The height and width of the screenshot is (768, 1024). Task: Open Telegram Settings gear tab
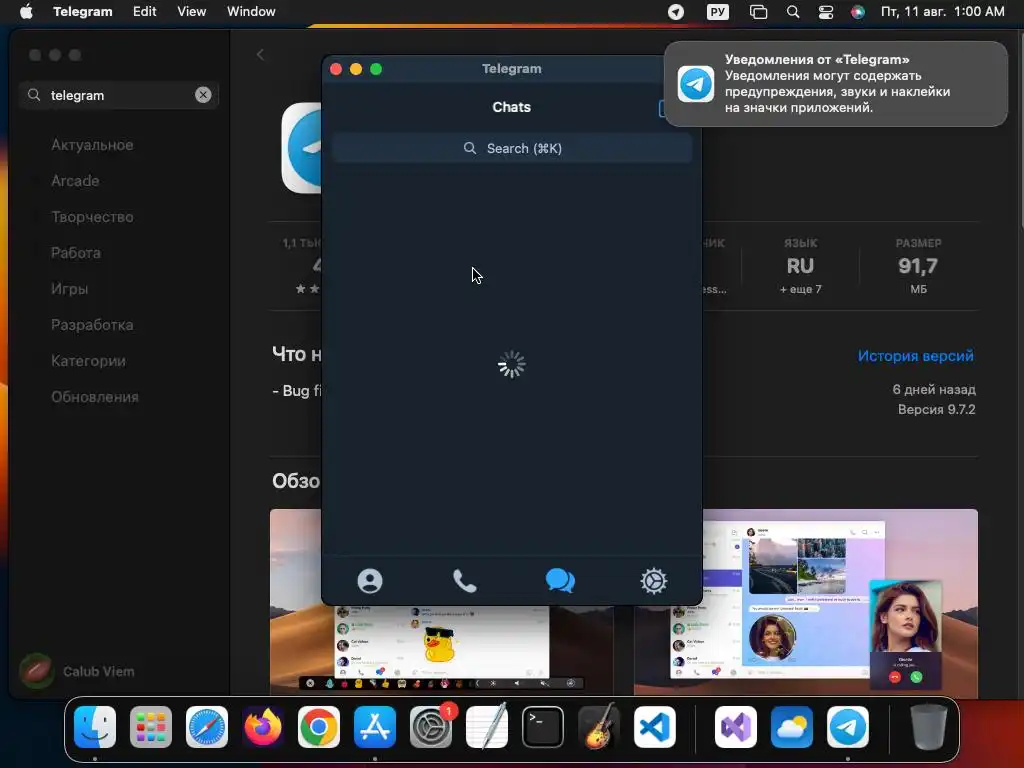pyautogui.click(x=654, y=581)
